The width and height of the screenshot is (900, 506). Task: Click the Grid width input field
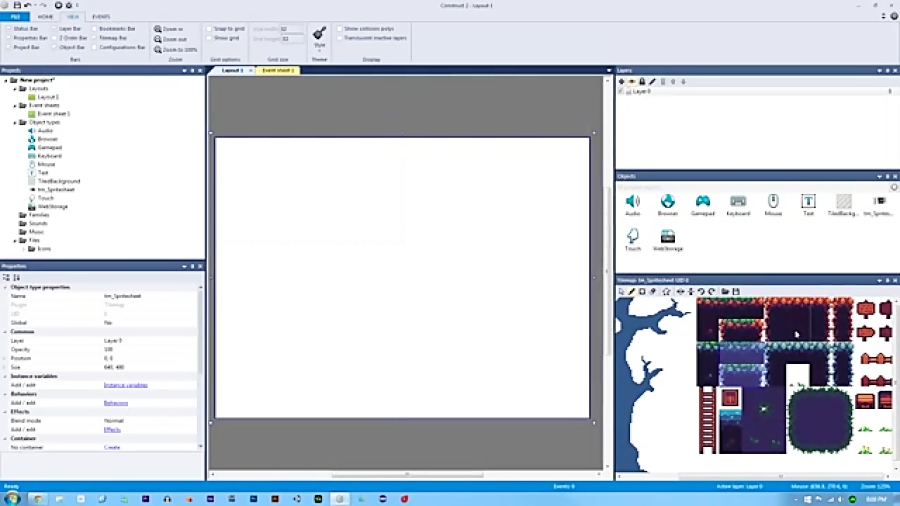click(x=292, y=30)
